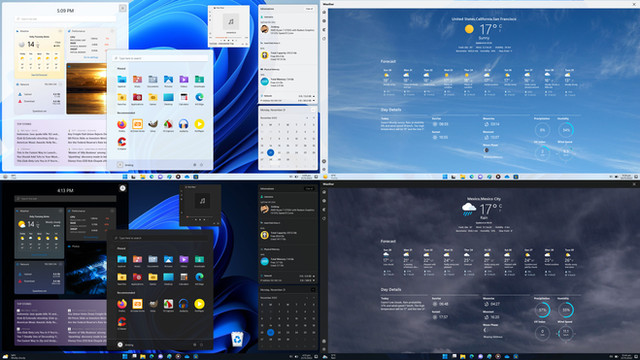Open the Music folder in light Start menu
This screenshot has width=640, height=360.
[137, 80]
